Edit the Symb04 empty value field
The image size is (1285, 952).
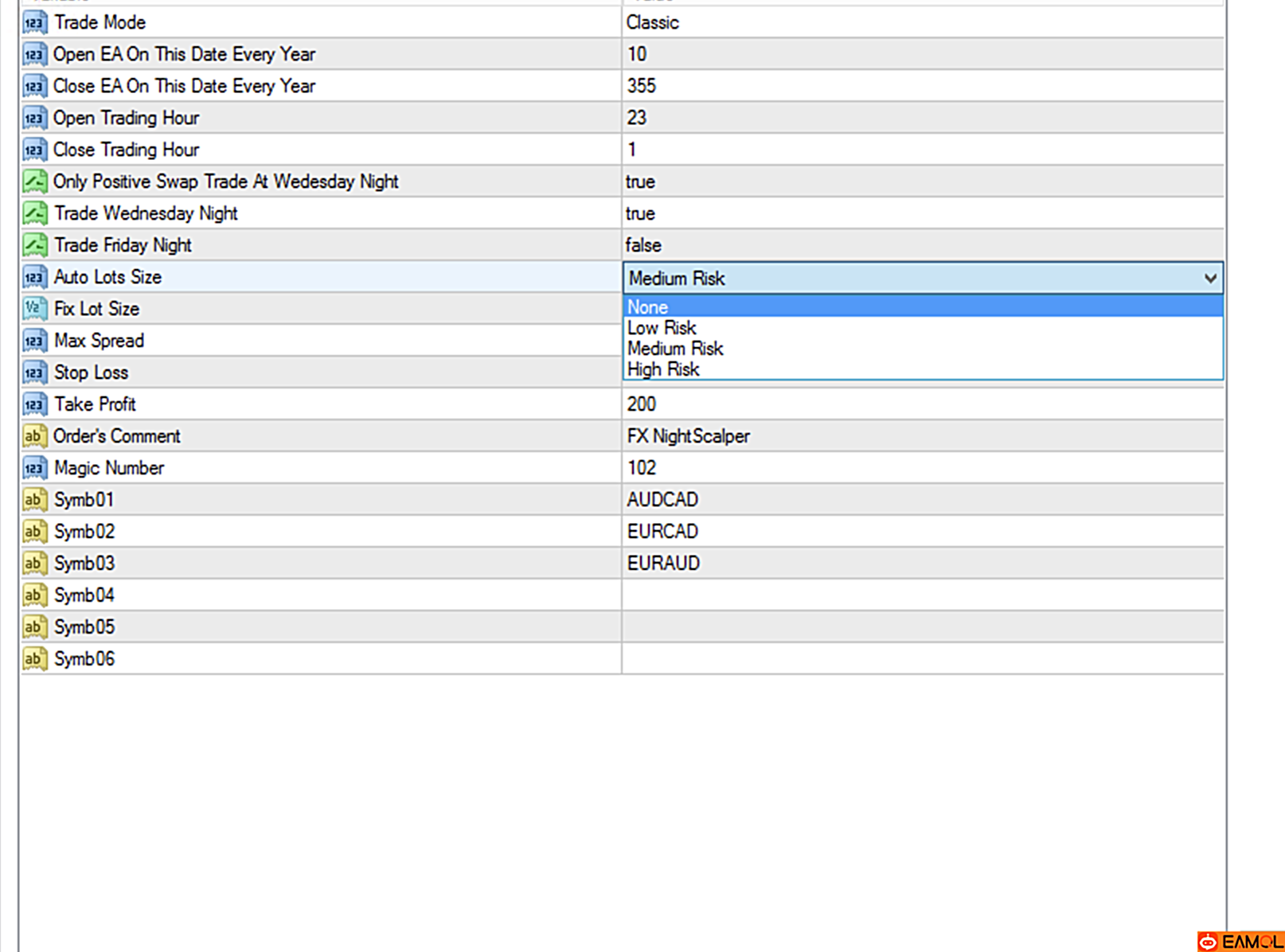(923, 595)
